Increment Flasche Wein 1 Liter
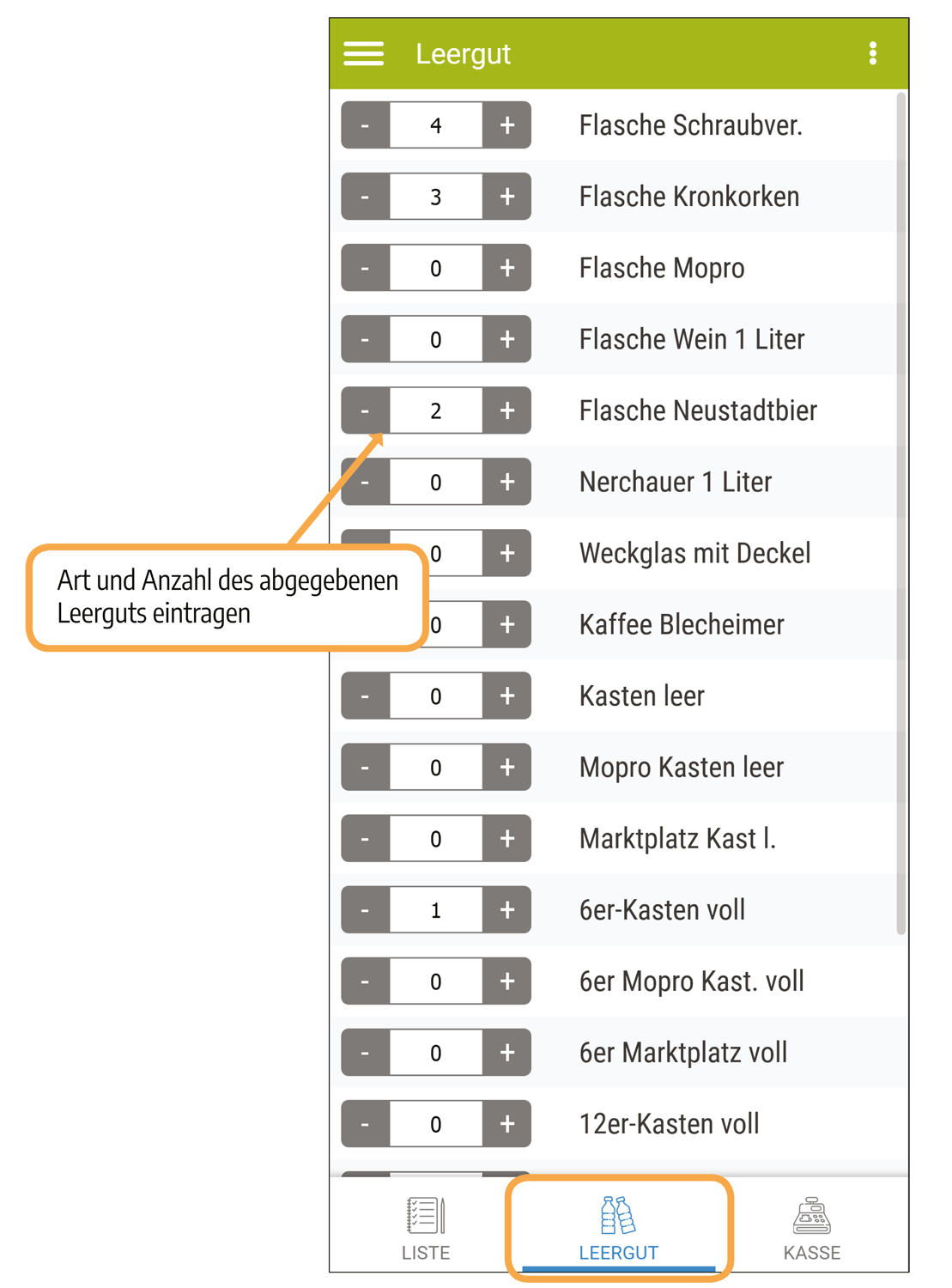The width and height of the screenshot is (952, 1288). [x=506, y=339]
